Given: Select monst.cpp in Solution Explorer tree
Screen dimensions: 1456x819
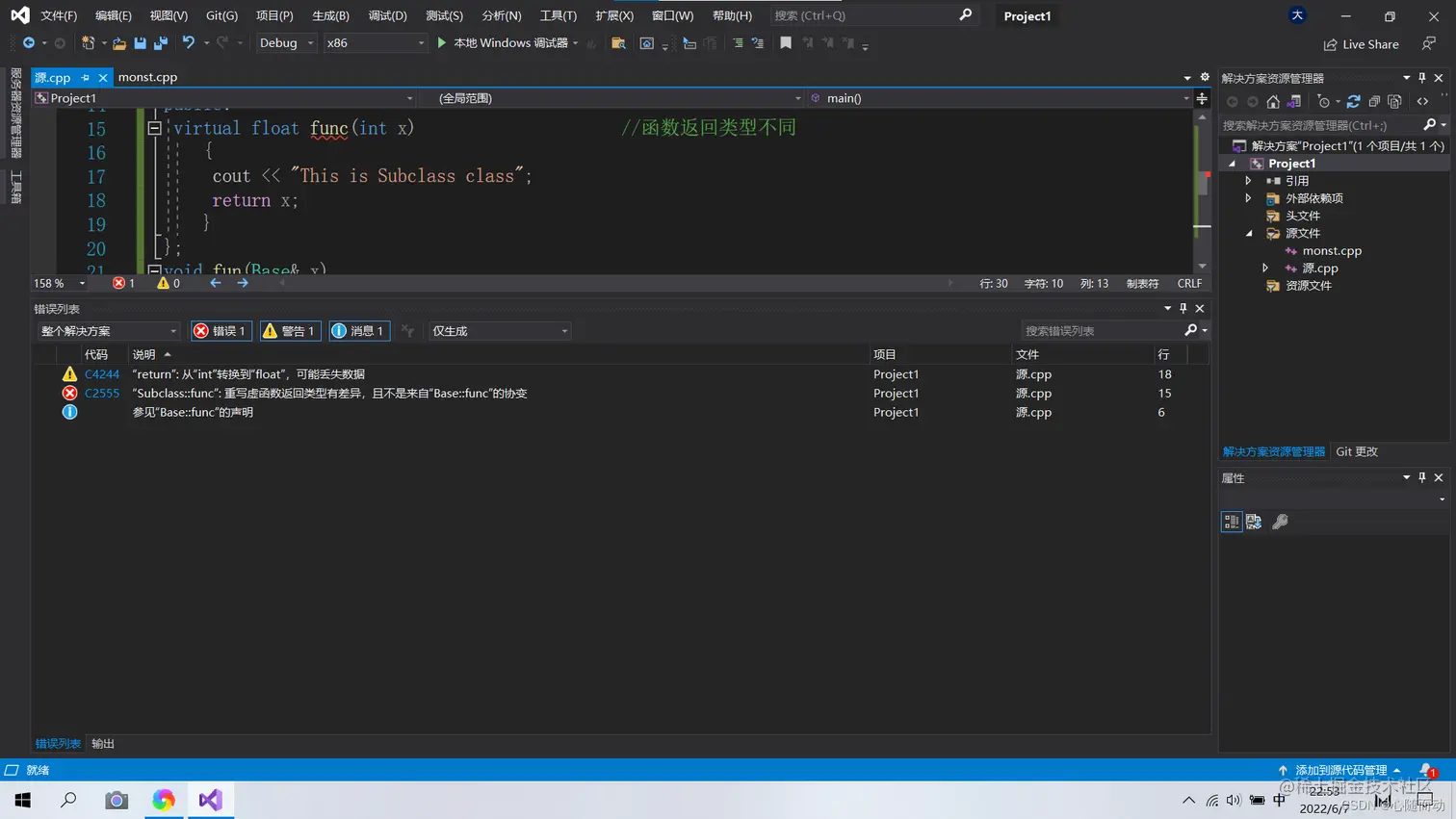Looking at the screenshot, I should (x=1332, y=250).
